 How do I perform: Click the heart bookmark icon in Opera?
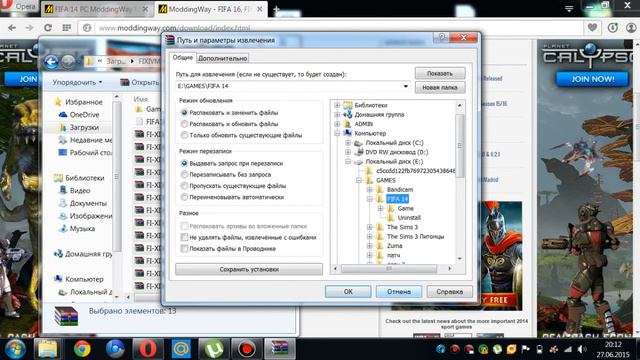(592, 28)
